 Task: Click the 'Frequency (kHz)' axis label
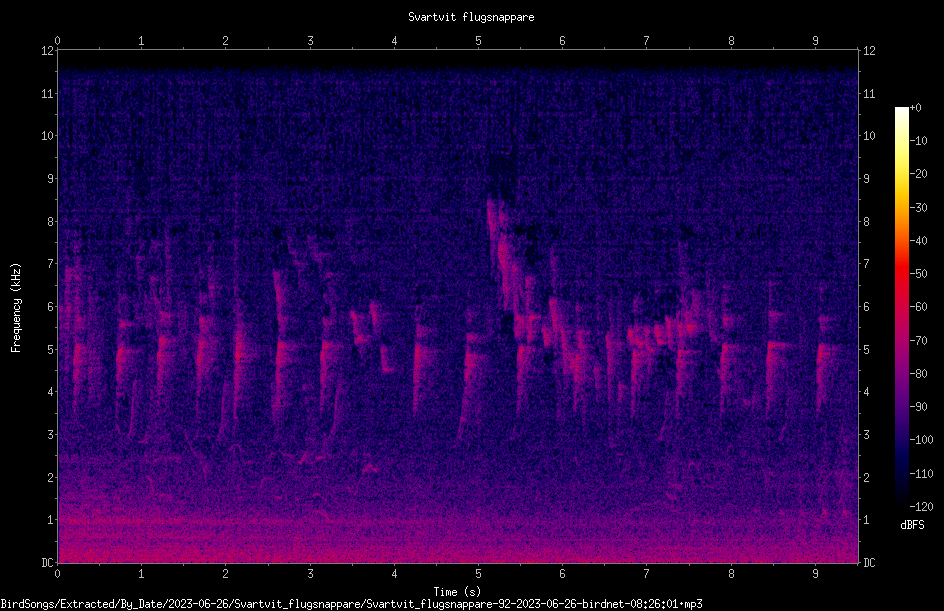pos(16,308)
